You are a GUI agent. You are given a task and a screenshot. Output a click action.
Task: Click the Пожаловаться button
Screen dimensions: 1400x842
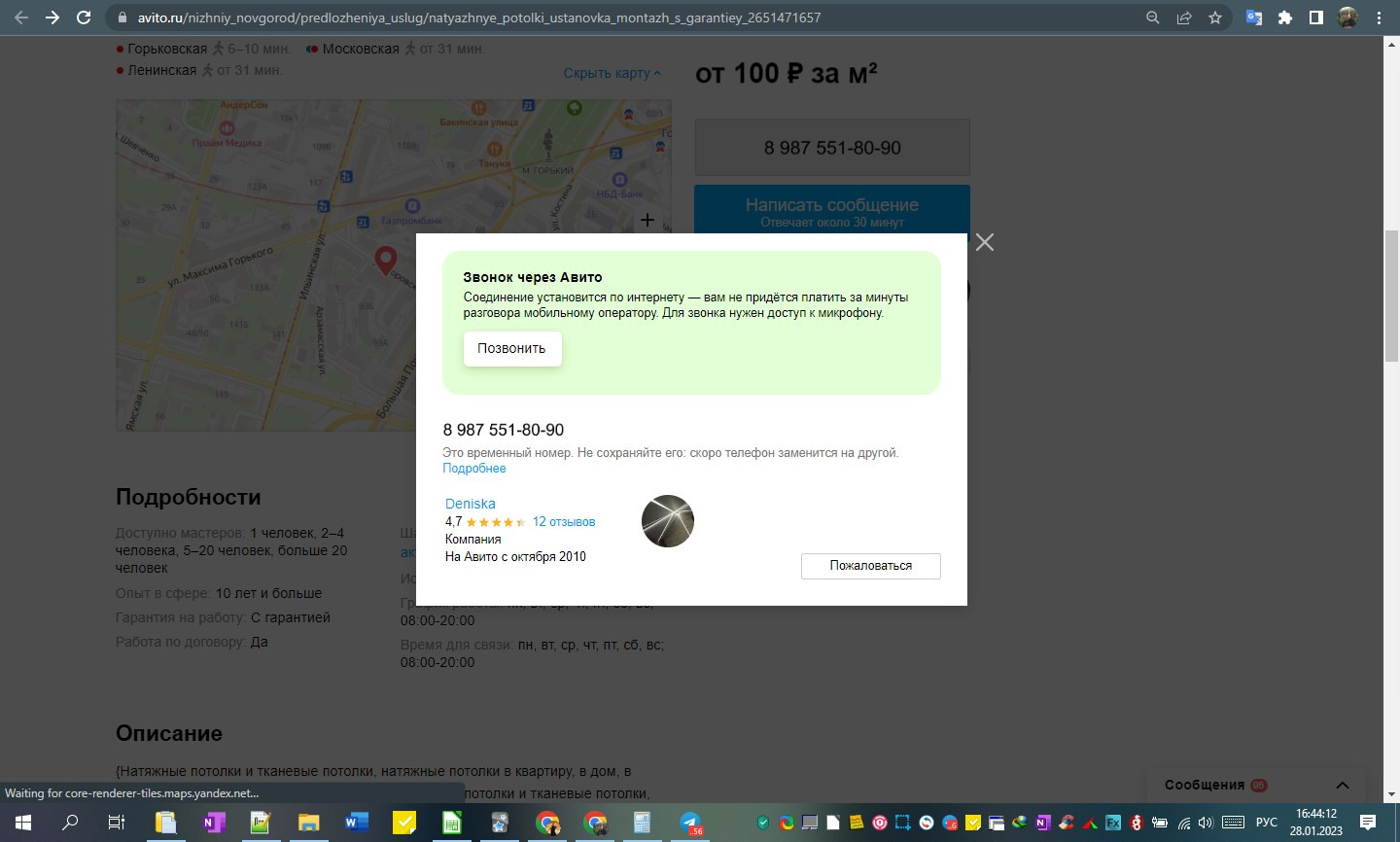point(871,566)
